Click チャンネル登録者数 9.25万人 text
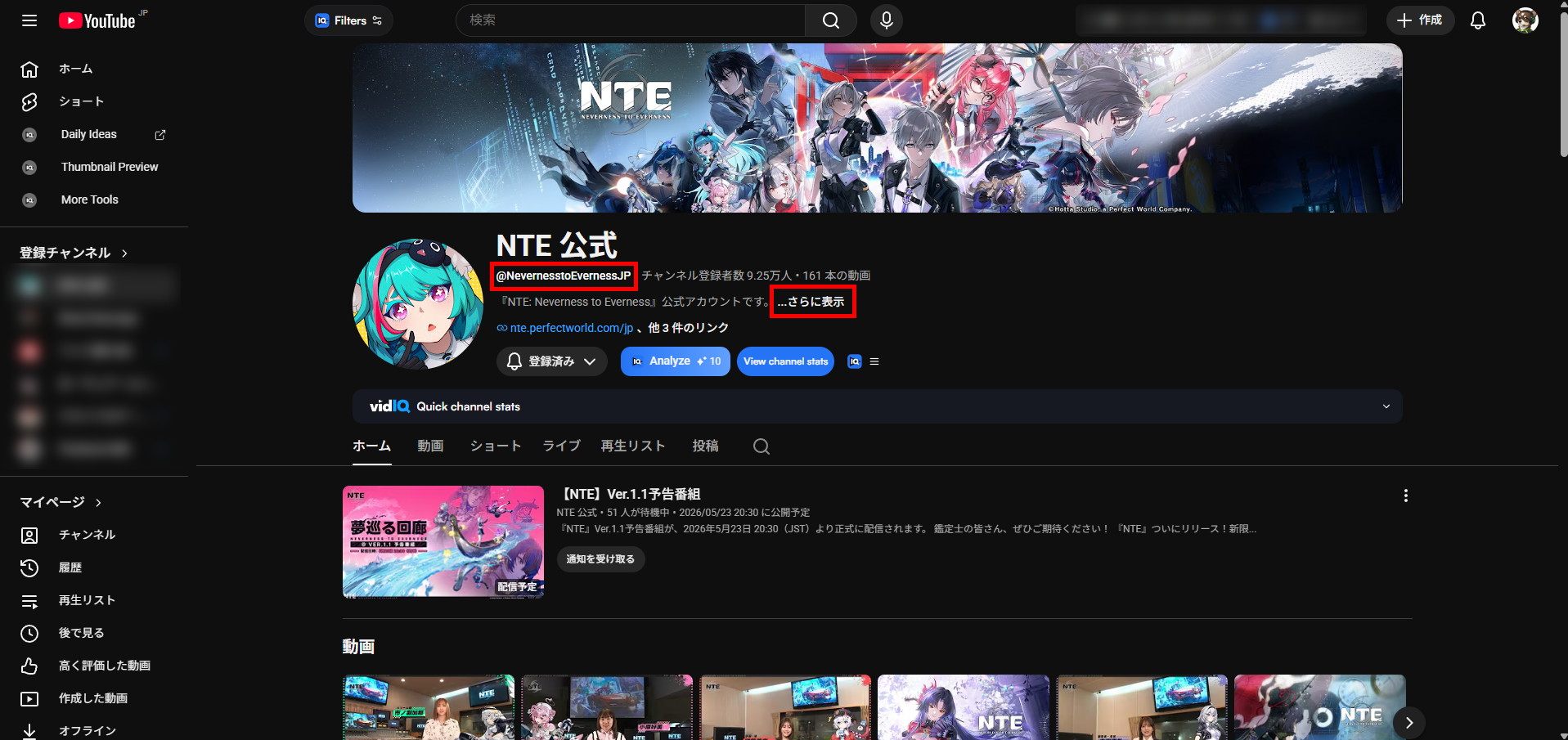 point(717,276)
